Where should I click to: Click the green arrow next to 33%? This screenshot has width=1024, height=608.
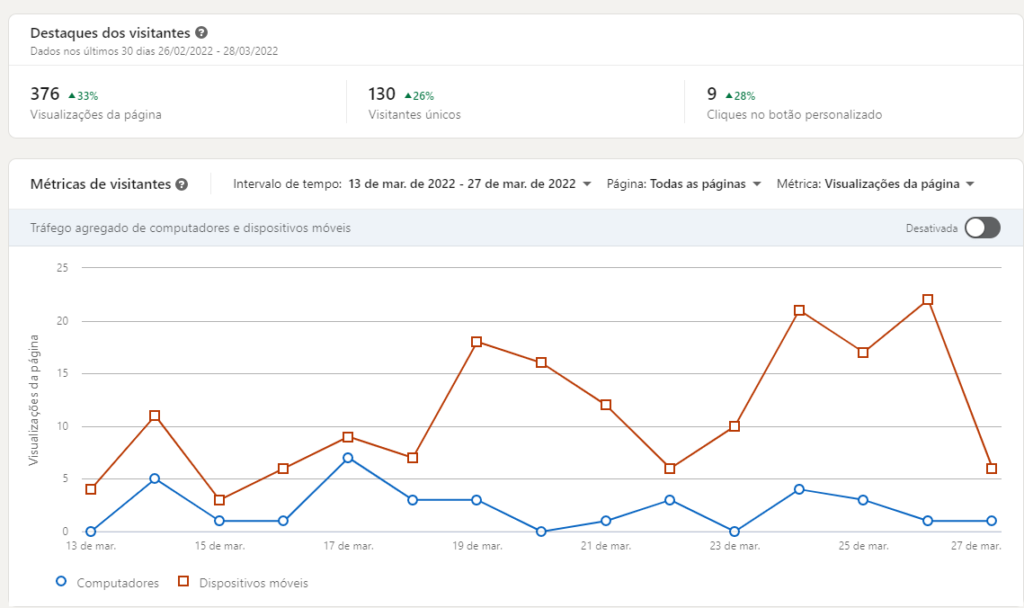pyautogui.click(x=72, y=95)
